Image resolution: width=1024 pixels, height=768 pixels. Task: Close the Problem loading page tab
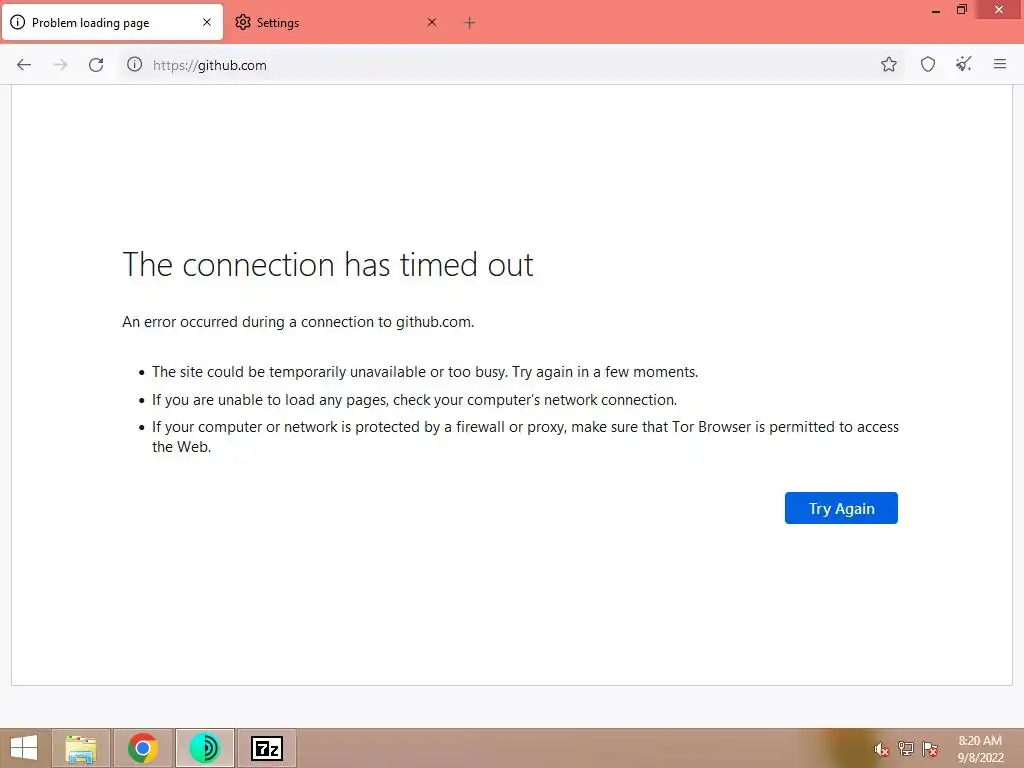(x=206, y=22)
